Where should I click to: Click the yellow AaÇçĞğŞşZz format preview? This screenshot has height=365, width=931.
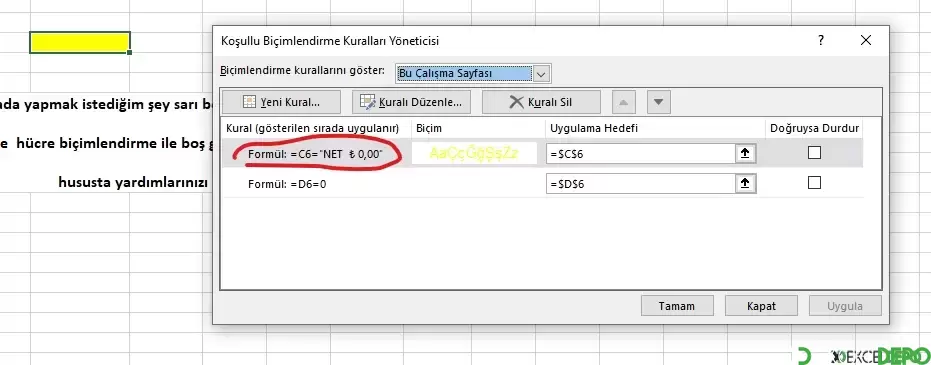[x=474, y=154]
